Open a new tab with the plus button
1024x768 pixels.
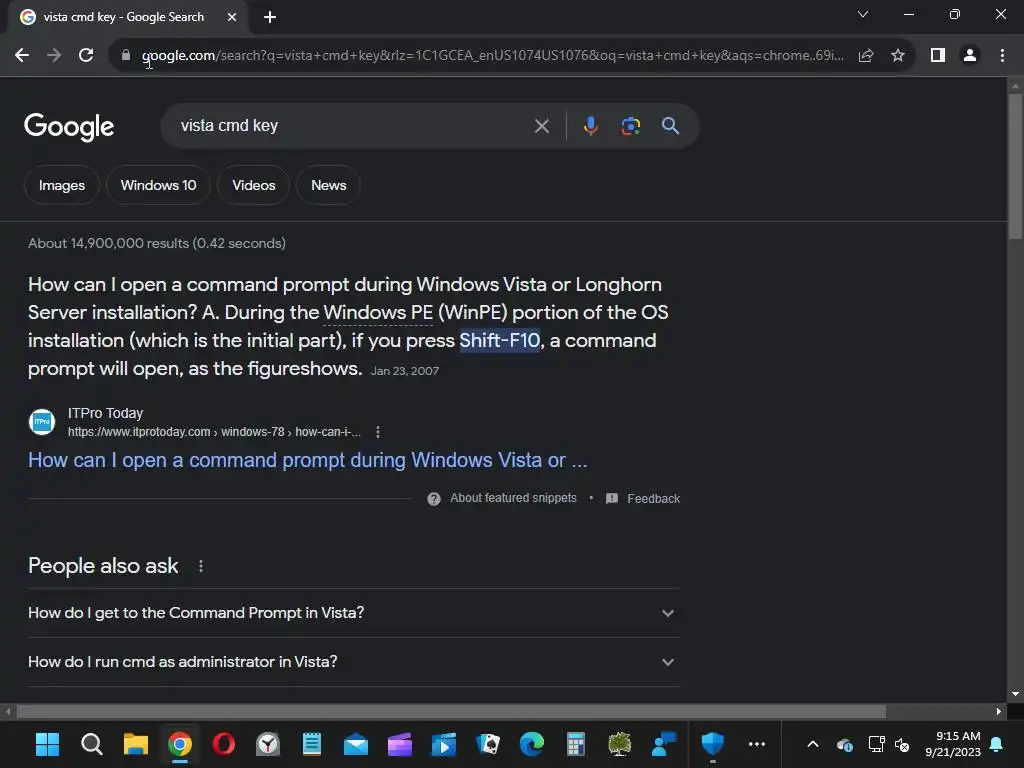click(270, 17)
